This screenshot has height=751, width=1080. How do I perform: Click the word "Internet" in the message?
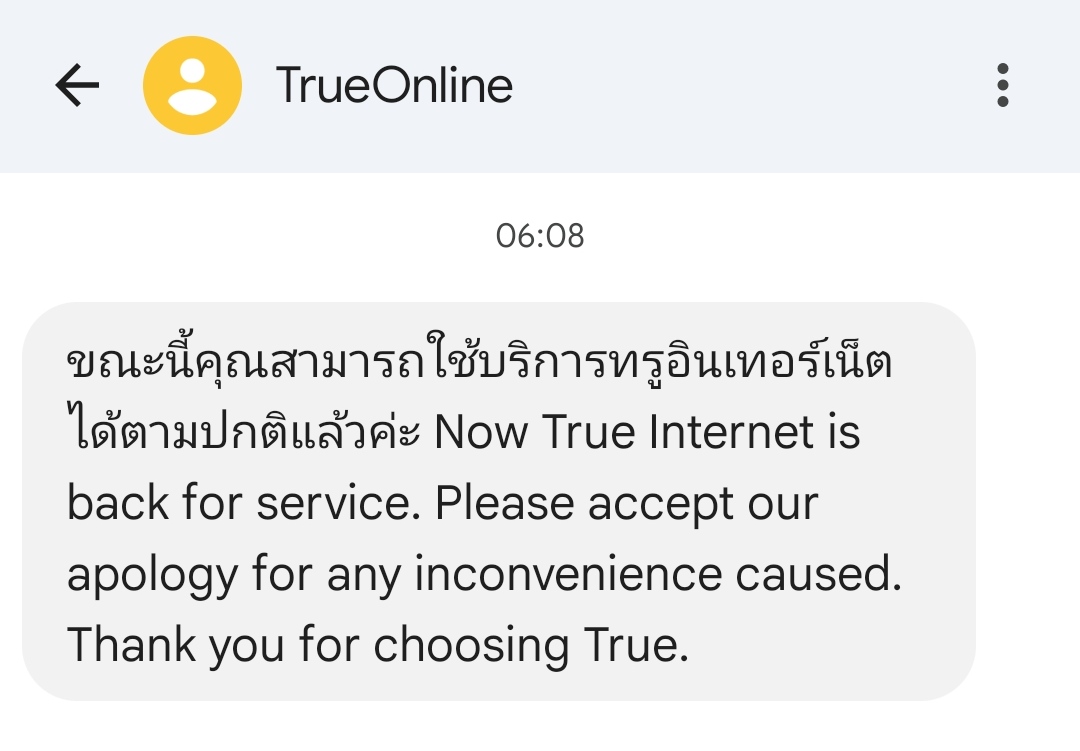(x=731, y=433)
